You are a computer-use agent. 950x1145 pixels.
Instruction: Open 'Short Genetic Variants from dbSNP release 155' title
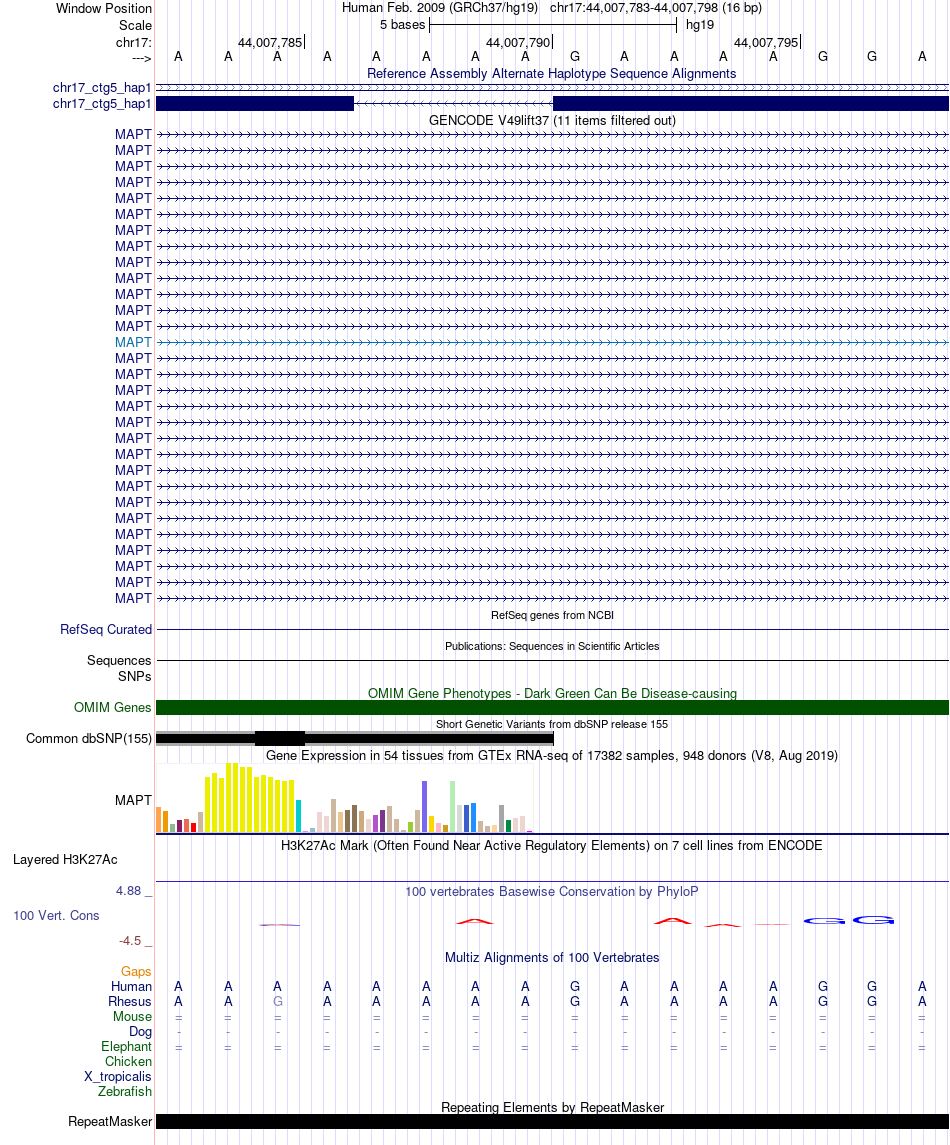[x=552, y=724]
